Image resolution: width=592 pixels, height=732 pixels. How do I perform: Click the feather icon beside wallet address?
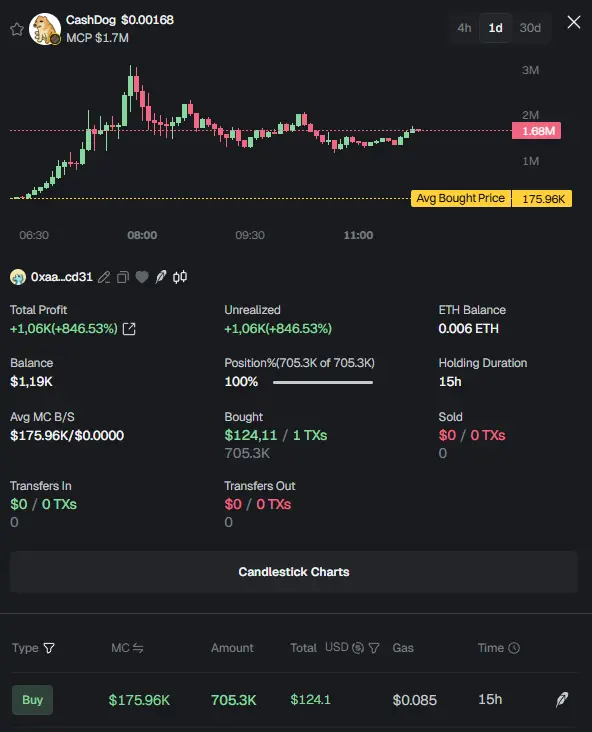161,276
